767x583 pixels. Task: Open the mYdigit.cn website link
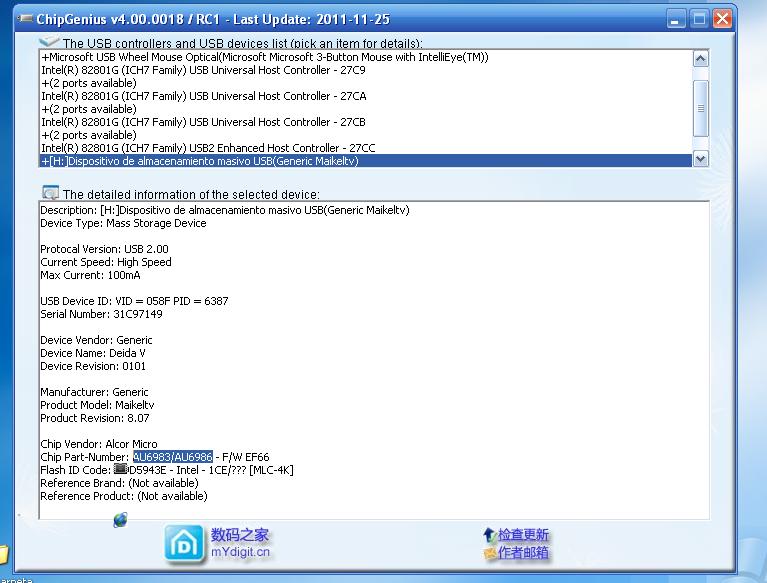pos(240,552)
